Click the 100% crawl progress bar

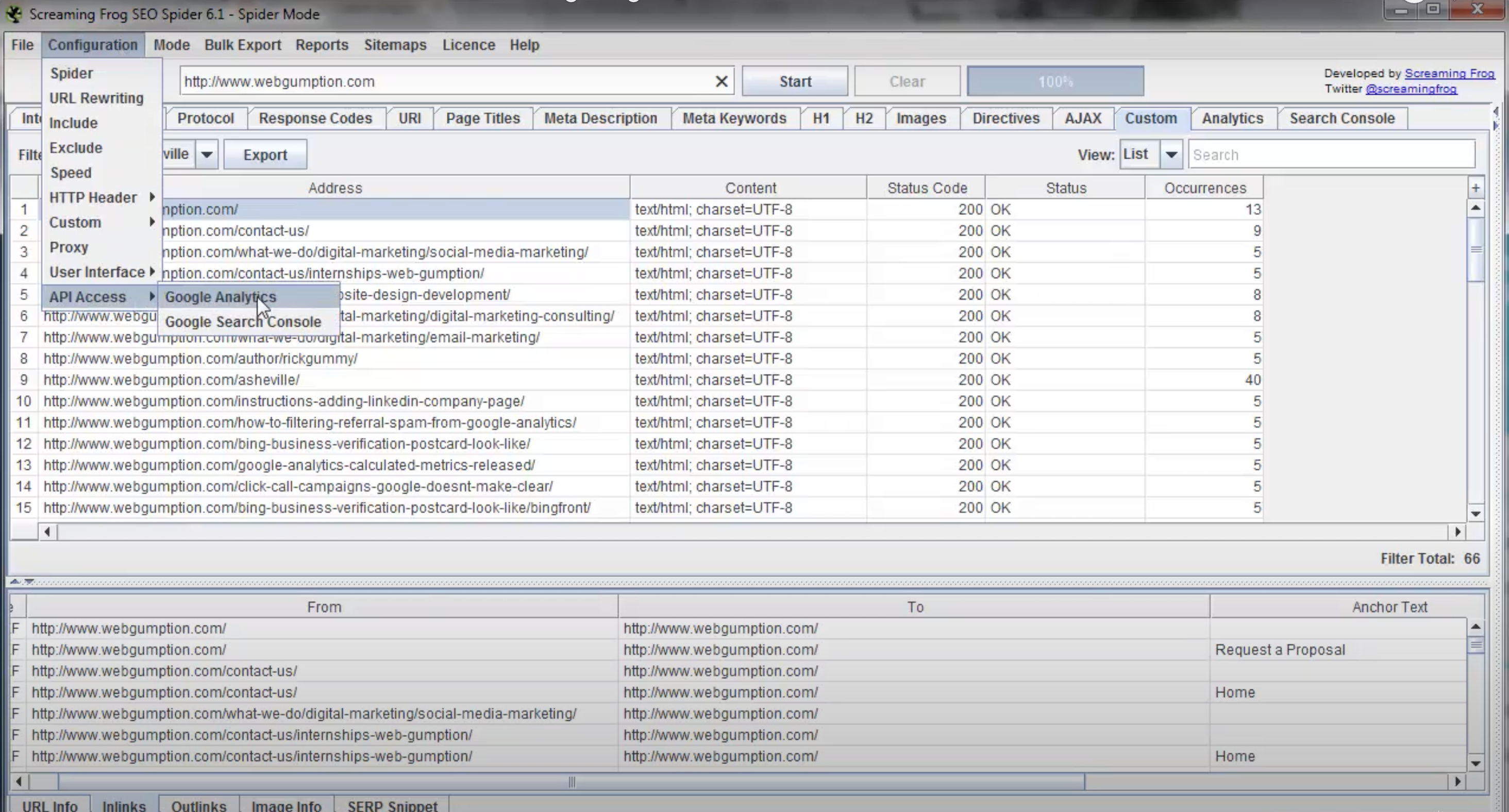coord(1055,81)
